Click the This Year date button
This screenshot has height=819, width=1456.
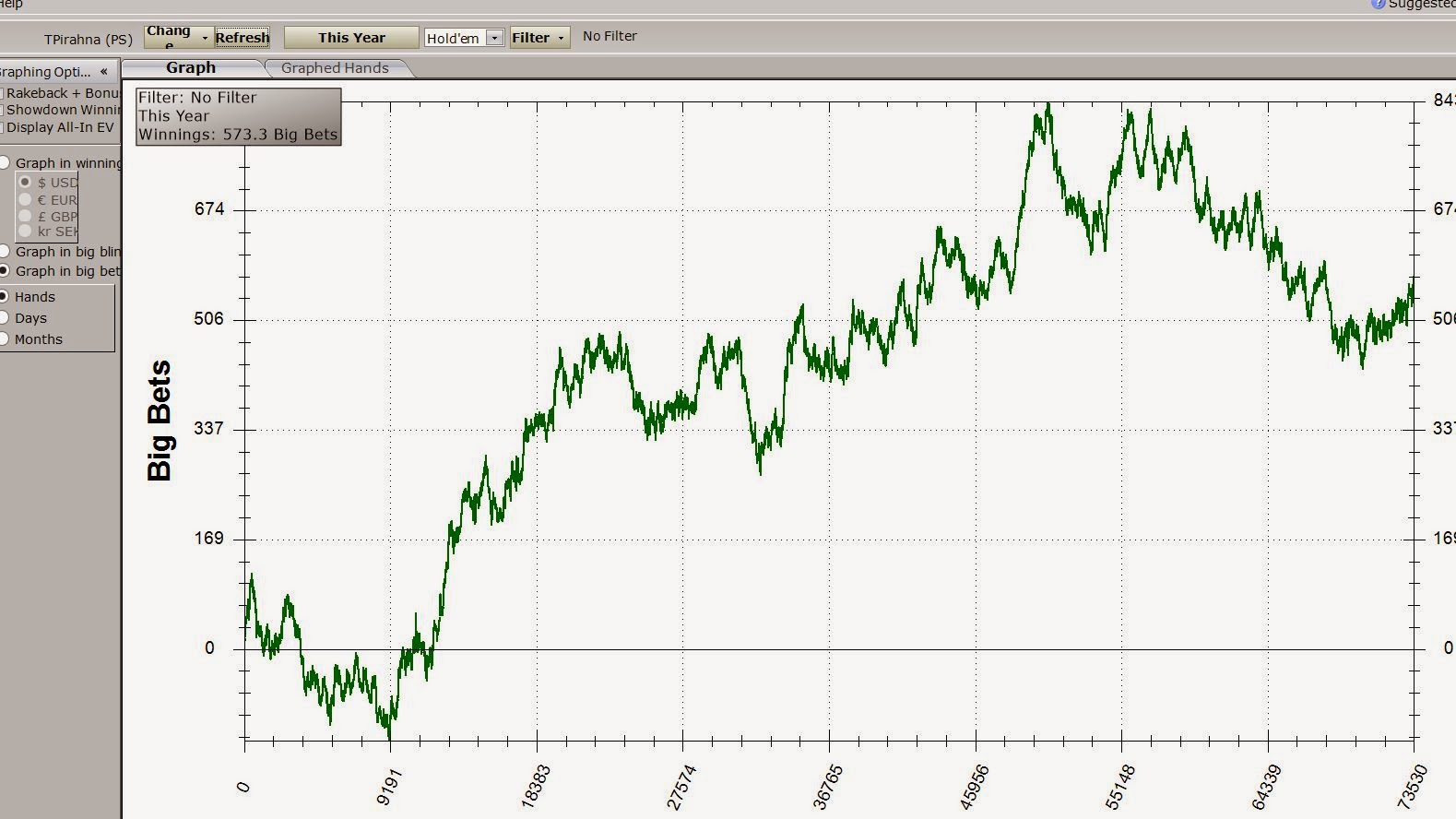click(351, 38)
